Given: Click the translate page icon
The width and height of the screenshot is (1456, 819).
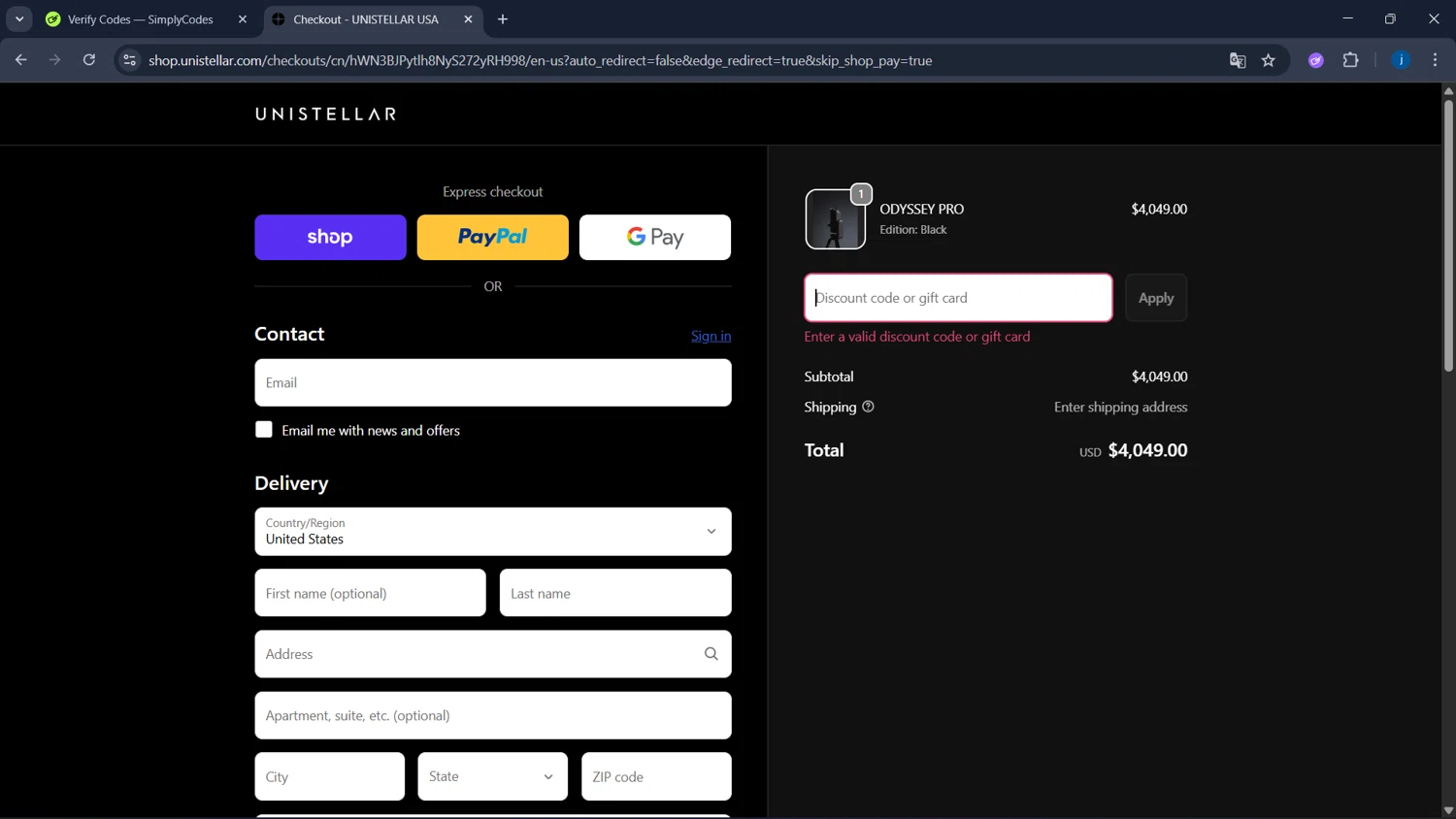Looking at the screenshot, I should (x=1238, y=60).
